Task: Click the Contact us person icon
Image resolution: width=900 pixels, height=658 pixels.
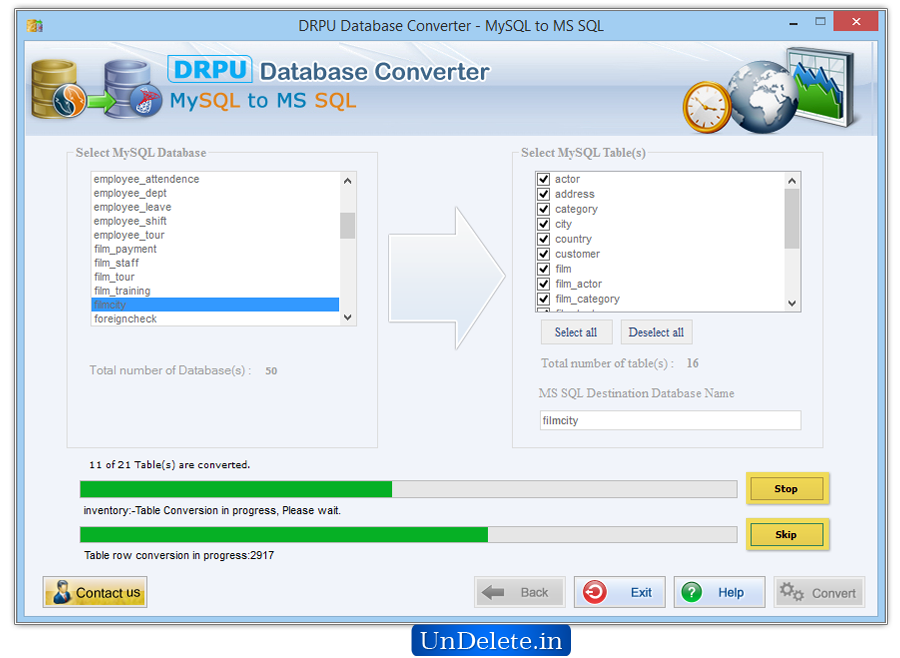Action: (61, 592)
